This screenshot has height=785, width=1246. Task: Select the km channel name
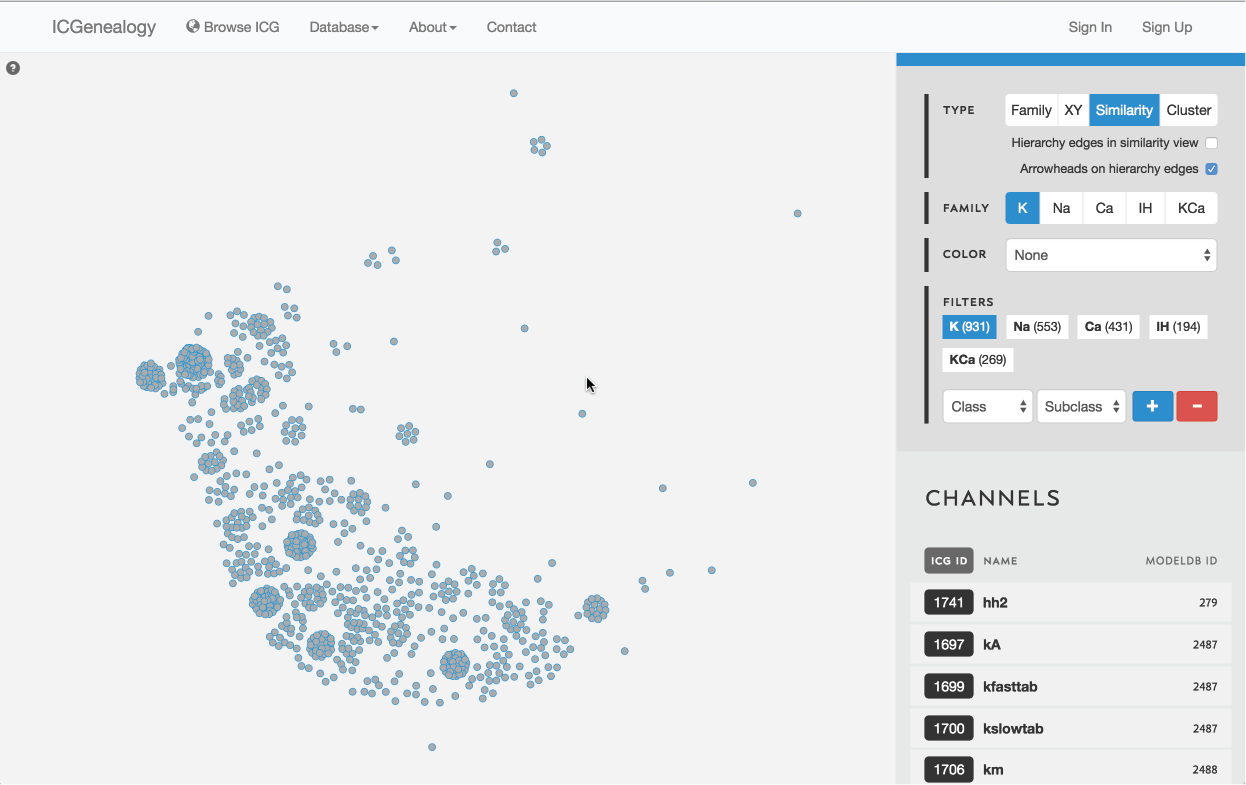pyautogui.click(x=993, y=769)
